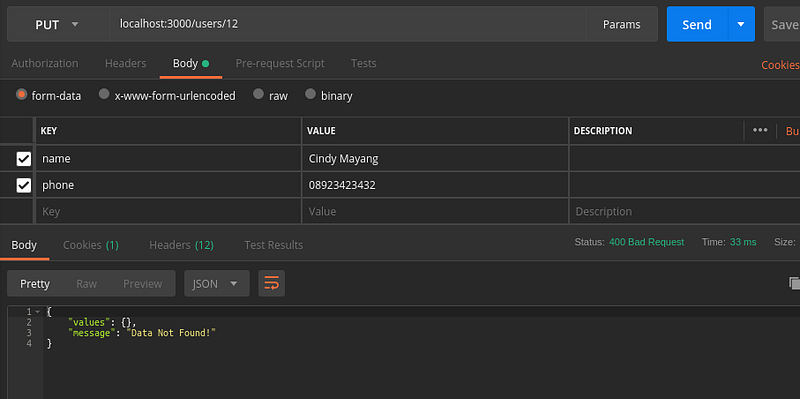Click the empty Value input placeholder
Screen dimensions: 800x399
(435, 211)
